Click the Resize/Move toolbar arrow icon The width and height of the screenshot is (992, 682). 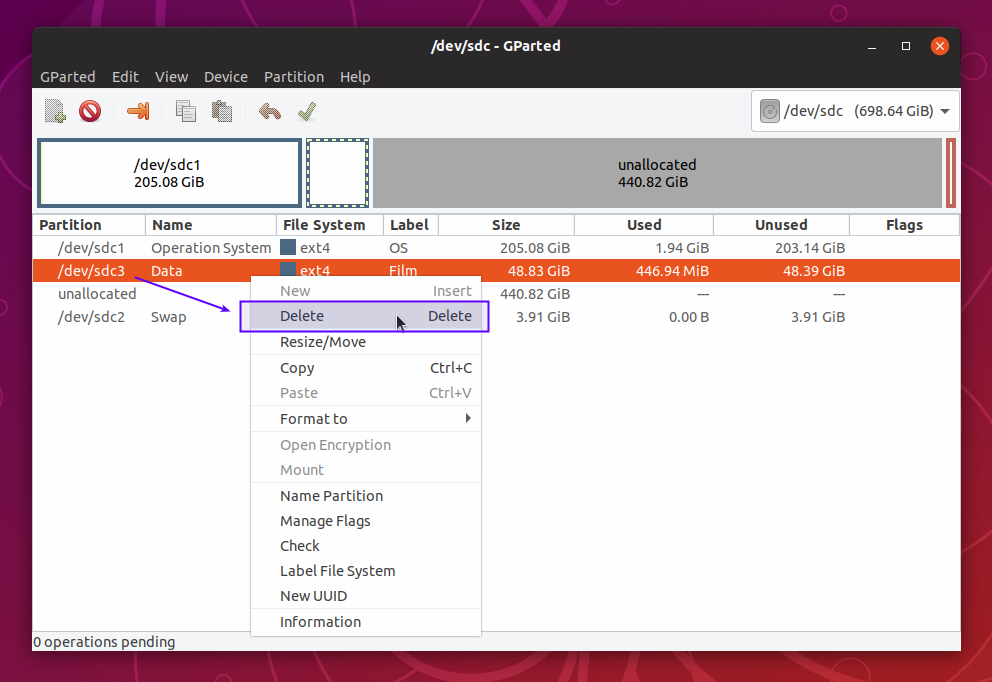click(x=138, y=111)
